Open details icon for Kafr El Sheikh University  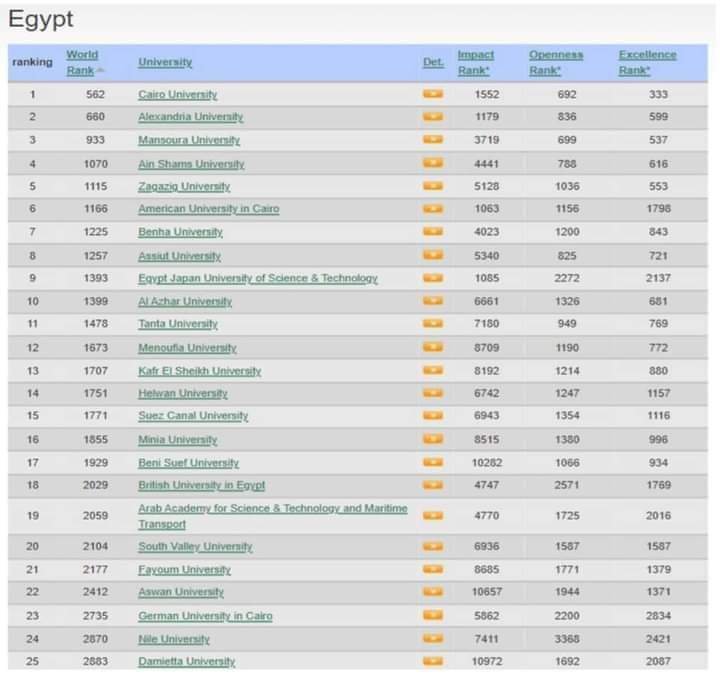tap(433, 370)
